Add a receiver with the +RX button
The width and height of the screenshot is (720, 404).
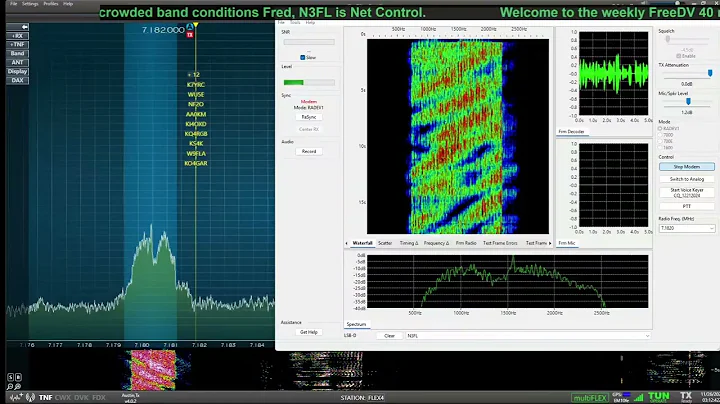pyautogui.click(x=17, y=36)
